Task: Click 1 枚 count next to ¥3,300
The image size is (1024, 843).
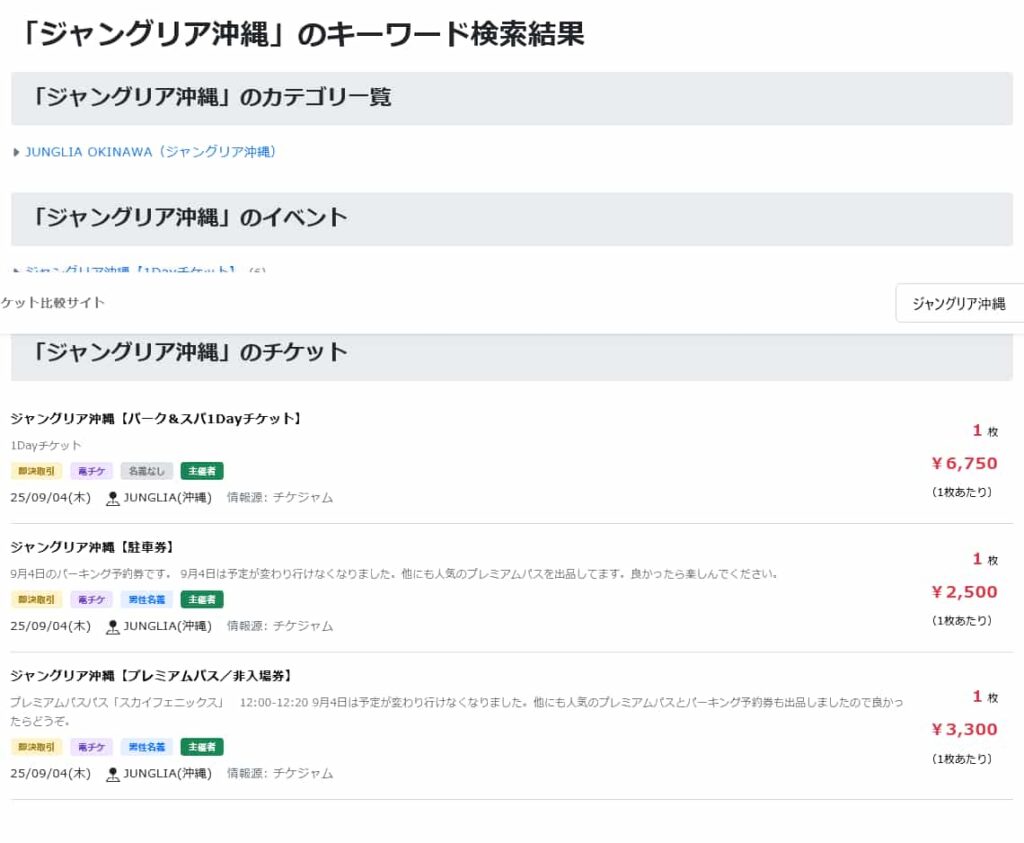Action: [x=985, y=697]
